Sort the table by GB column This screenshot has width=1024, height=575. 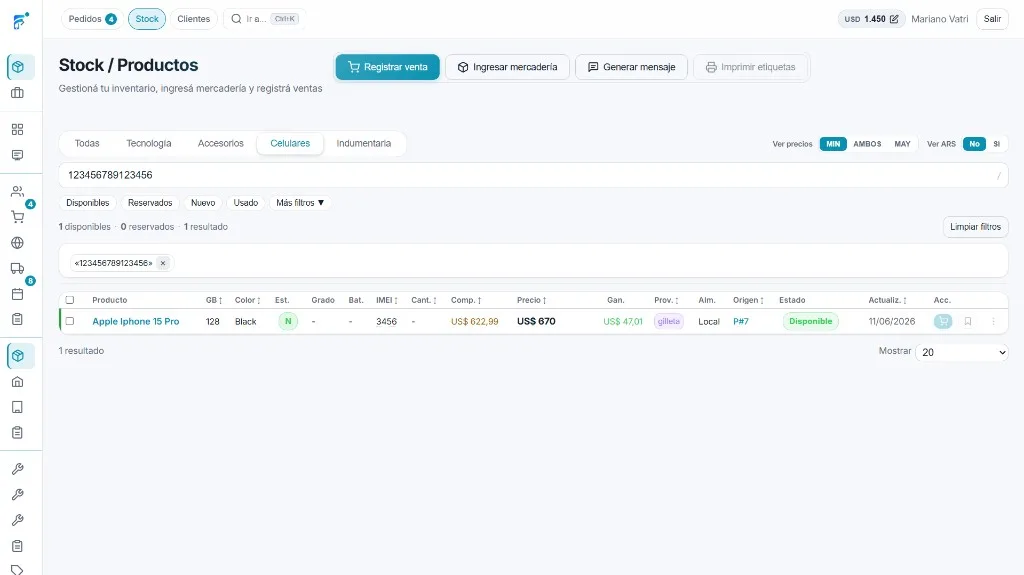[x=214, y=300]
